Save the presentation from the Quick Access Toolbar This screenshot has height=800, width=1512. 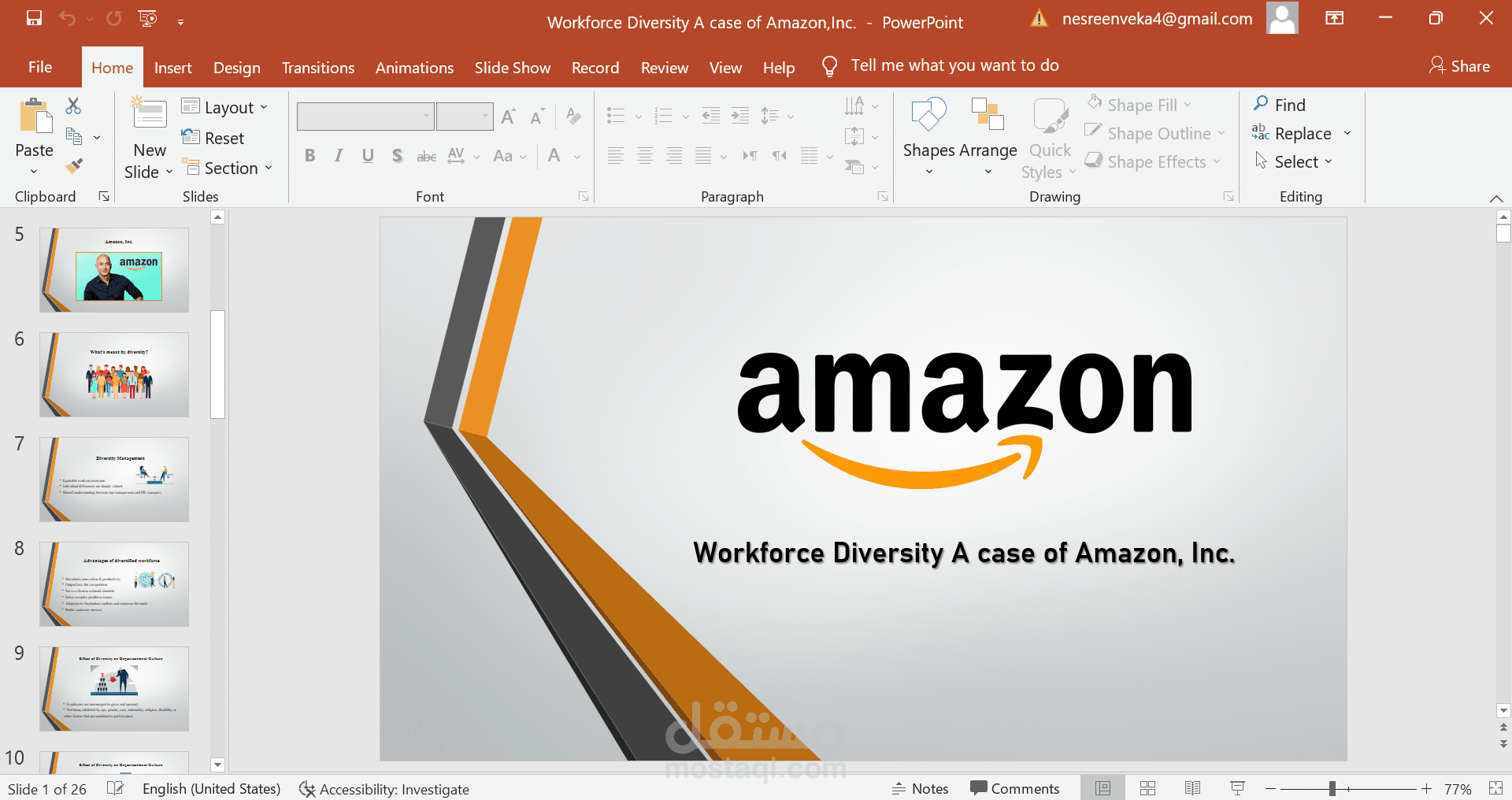[34, 18]
